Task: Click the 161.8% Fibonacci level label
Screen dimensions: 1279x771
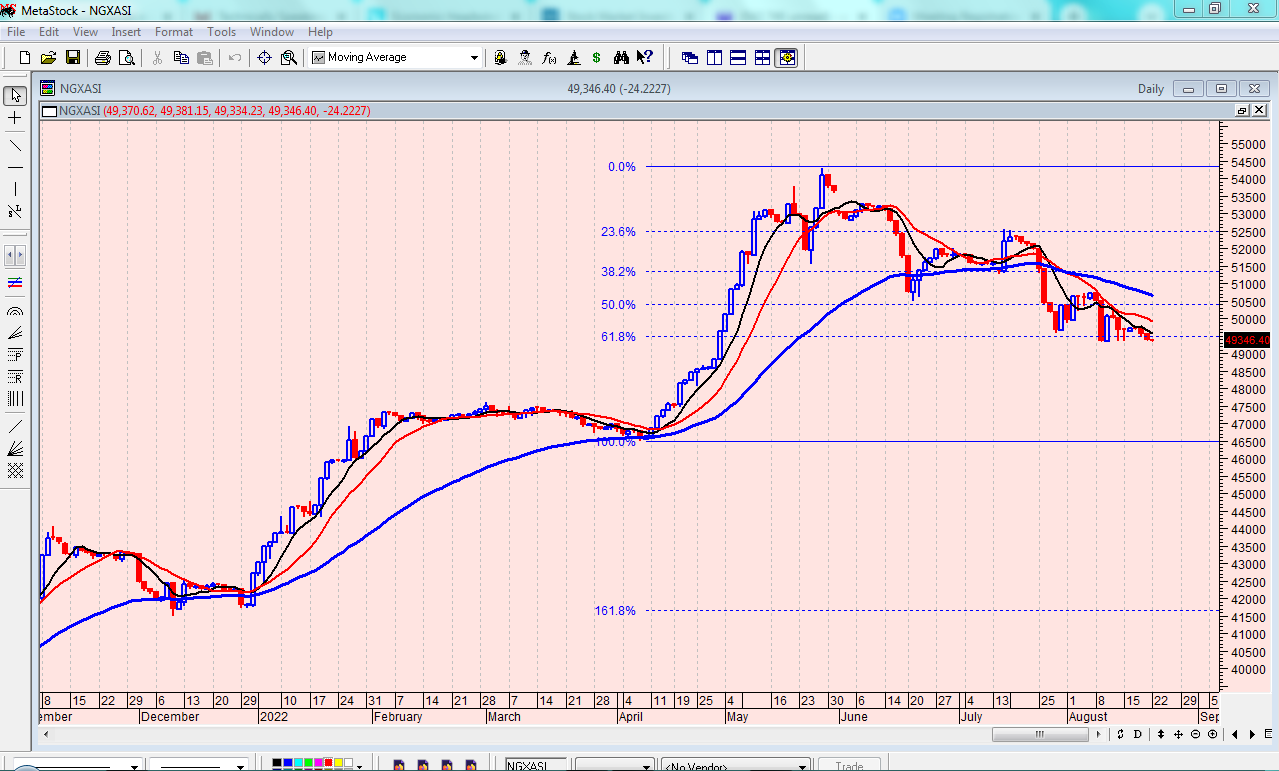Action: 615,611
